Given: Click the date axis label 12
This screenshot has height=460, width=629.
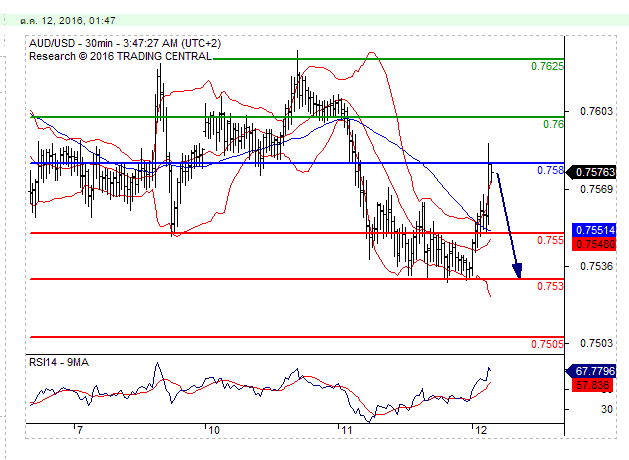Looking at the screenshot, I should point(481,430).
